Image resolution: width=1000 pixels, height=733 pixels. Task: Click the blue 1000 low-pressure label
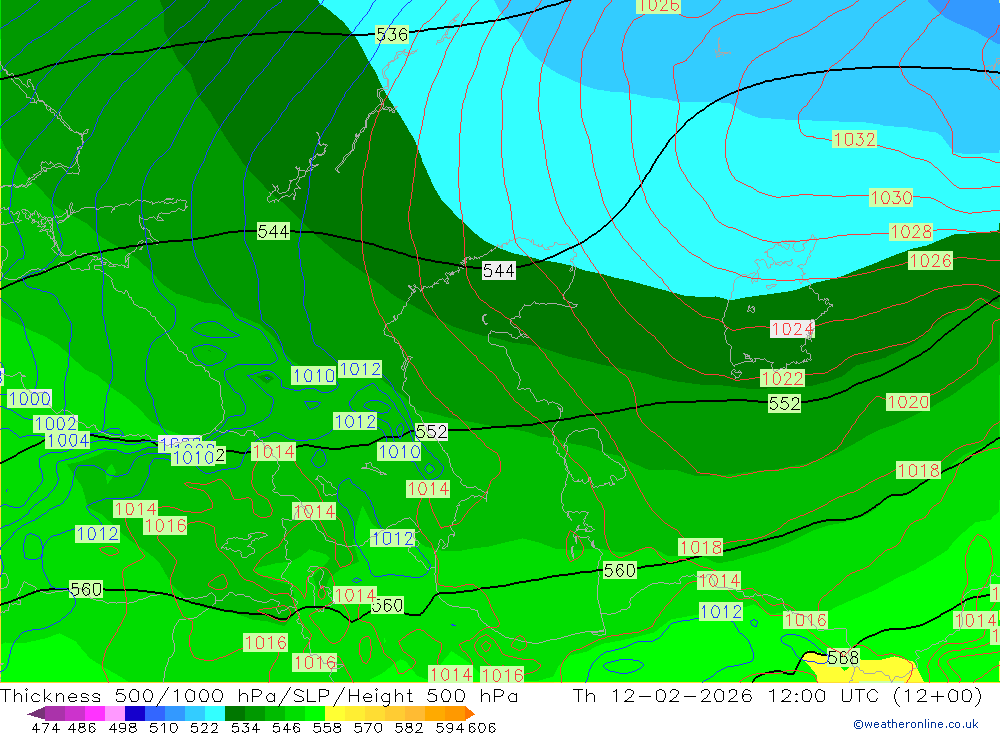pos(29,399)
